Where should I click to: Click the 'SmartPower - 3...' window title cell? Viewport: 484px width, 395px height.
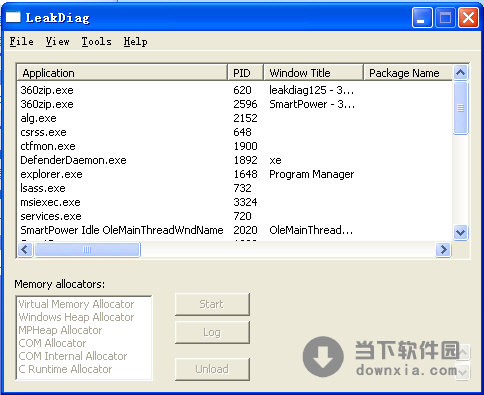312,104
